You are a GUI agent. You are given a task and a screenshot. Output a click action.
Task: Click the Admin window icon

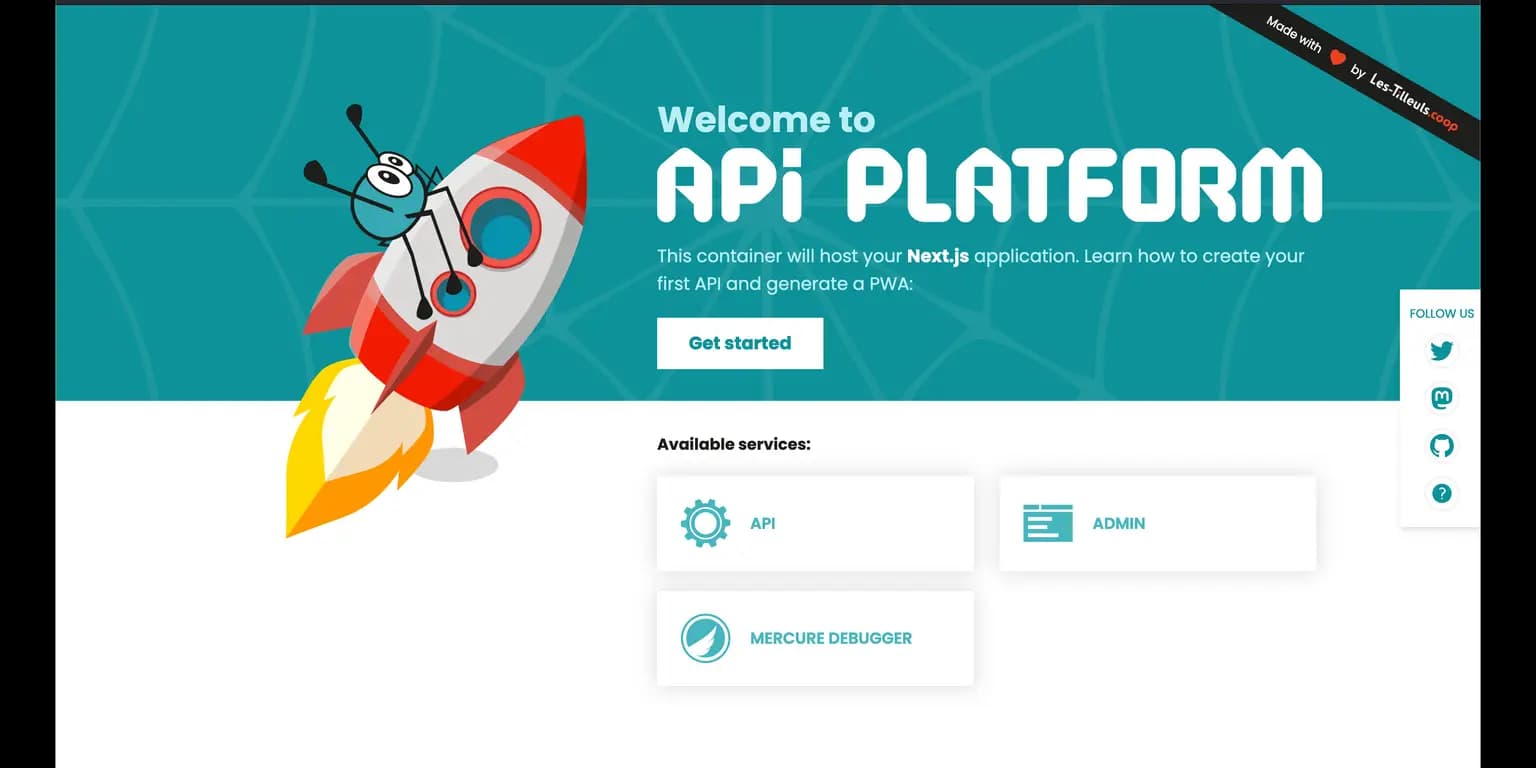coord(1047,523)
